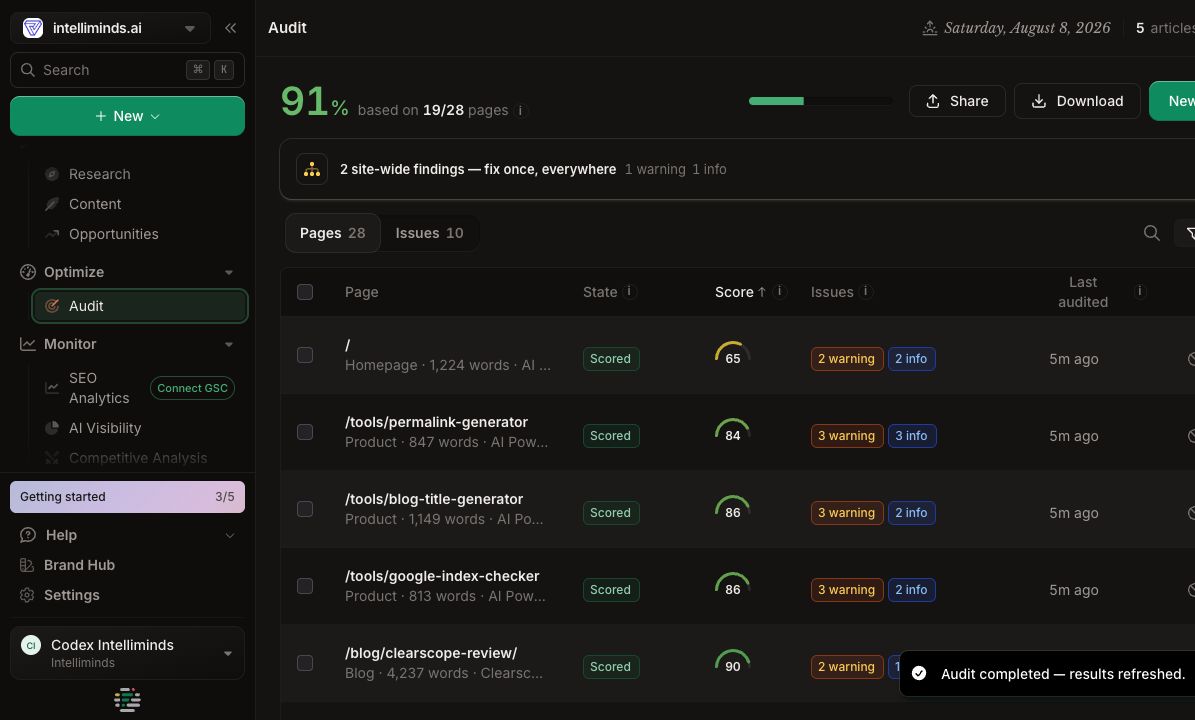Image resolution: width=1195 pixels, height=720 pixels.
Task: Click the Share button
Action: 956,101
